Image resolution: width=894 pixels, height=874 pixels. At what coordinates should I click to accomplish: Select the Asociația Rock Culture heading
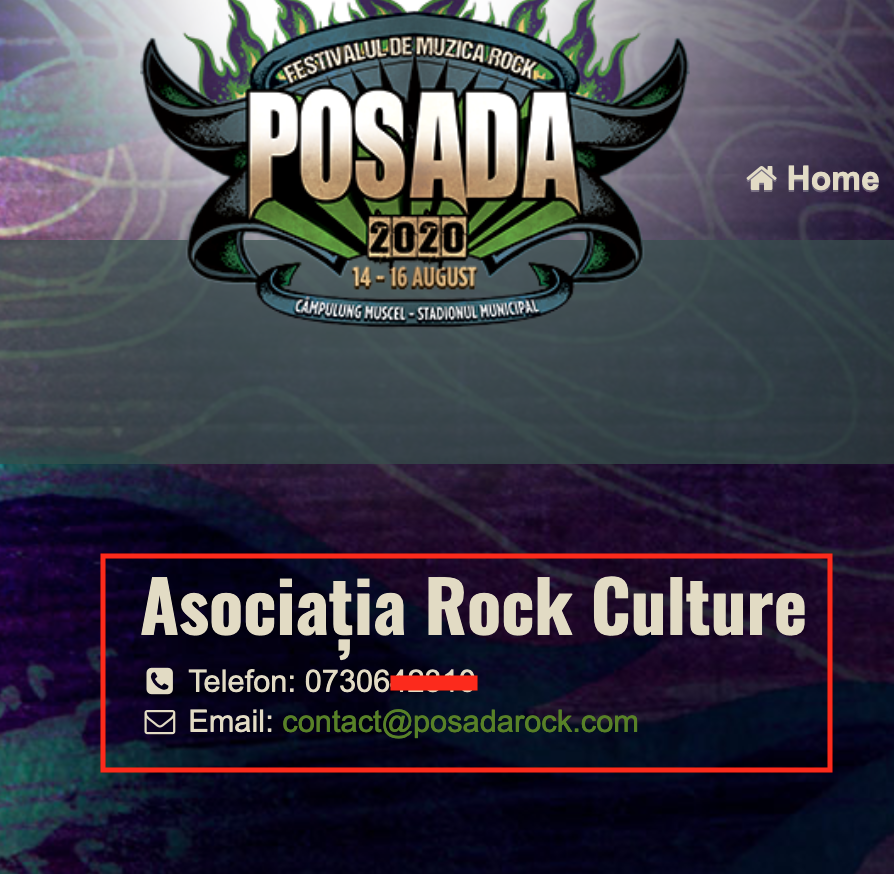tap(473, 608)
